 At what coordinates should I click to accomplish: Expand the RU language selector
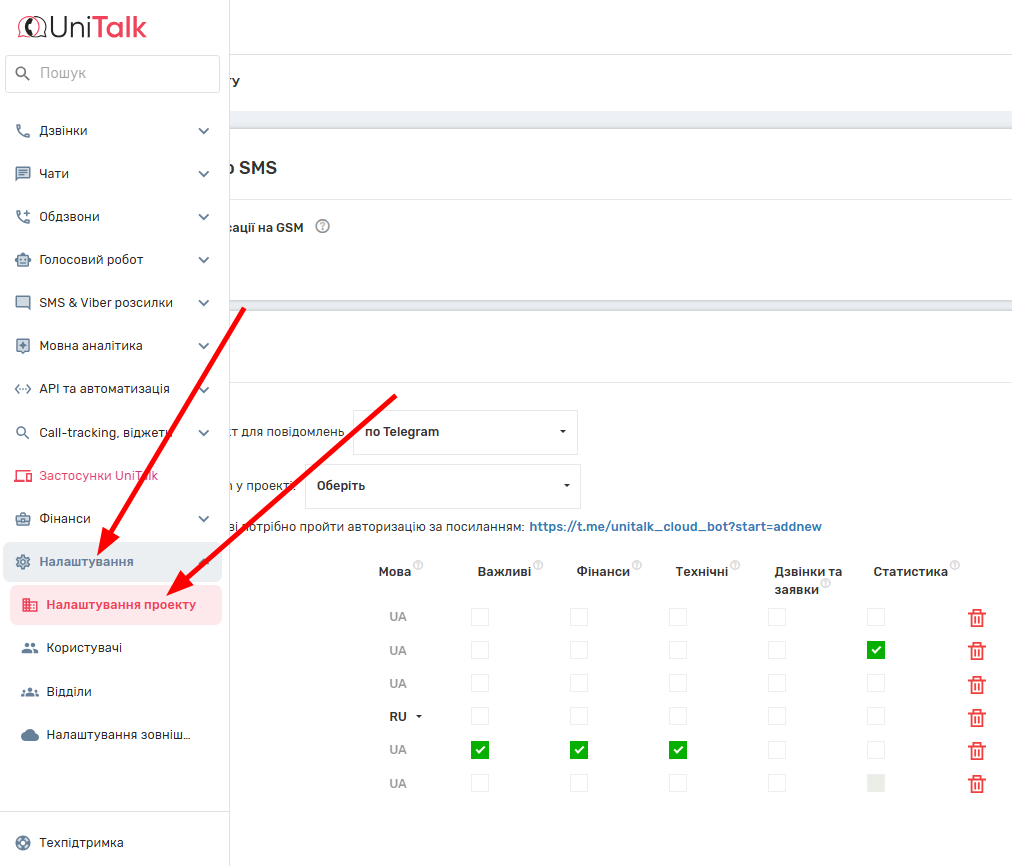[406, 717]
